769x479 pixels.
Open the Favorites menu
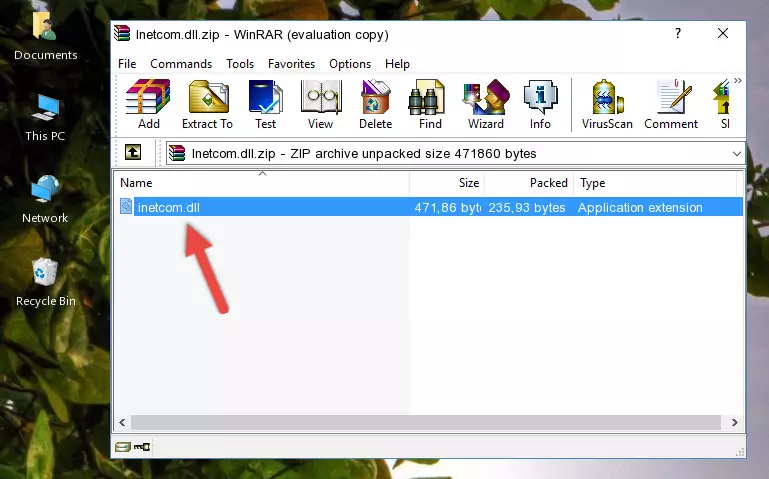coord(291,64)
